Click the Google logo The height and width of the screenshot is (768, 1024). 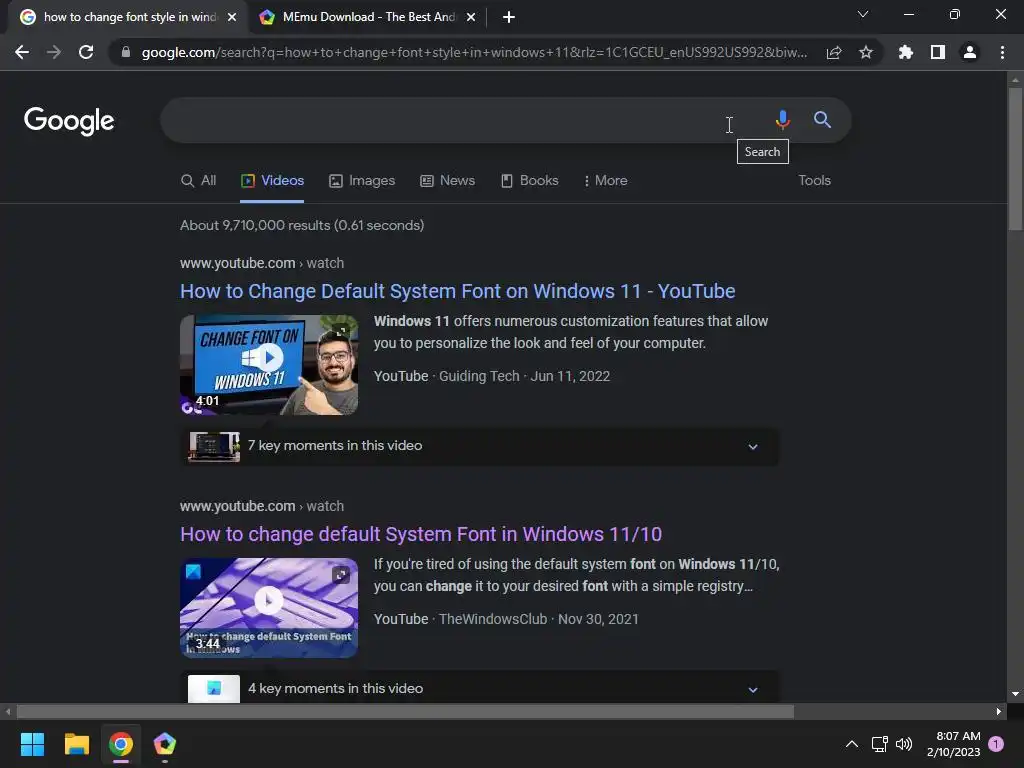tap(69, 121)
